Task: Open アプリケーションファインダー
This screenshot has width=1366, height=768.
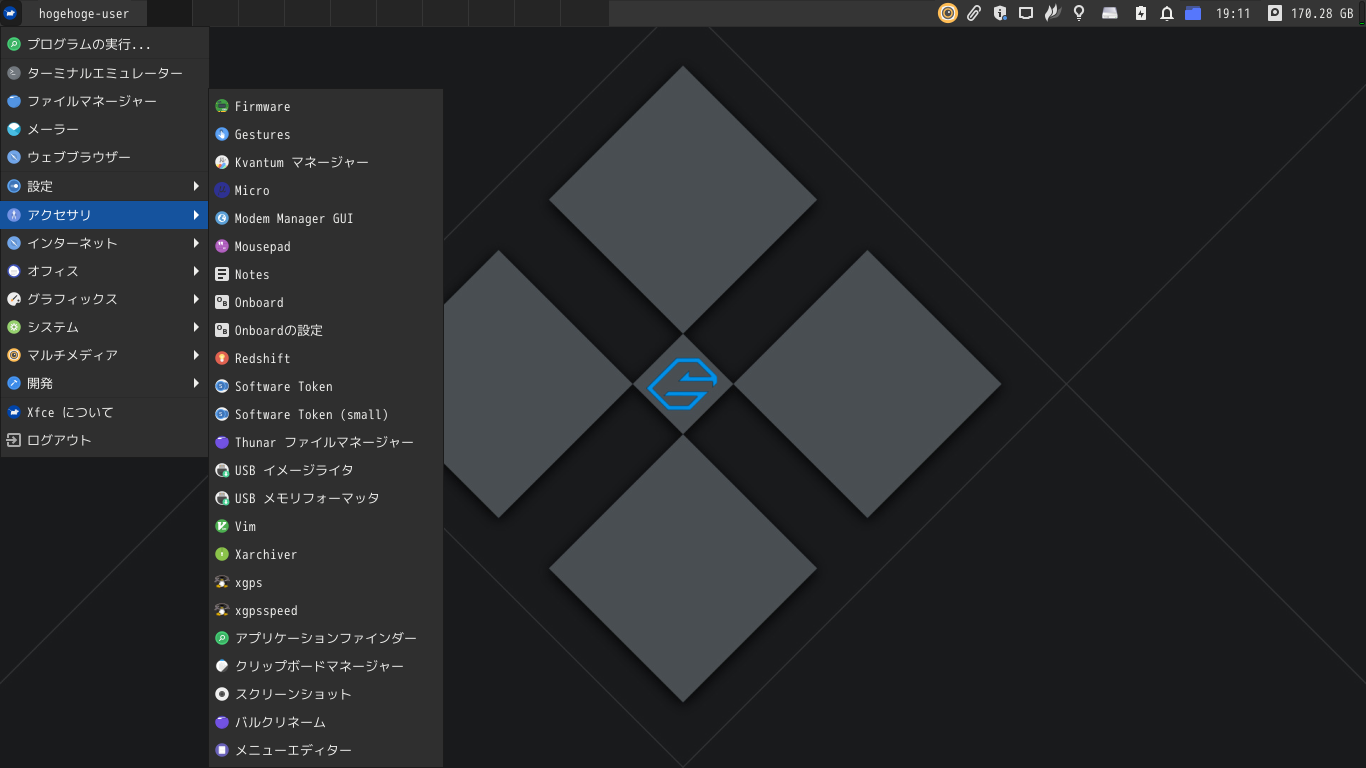Action: coord(326,638)
